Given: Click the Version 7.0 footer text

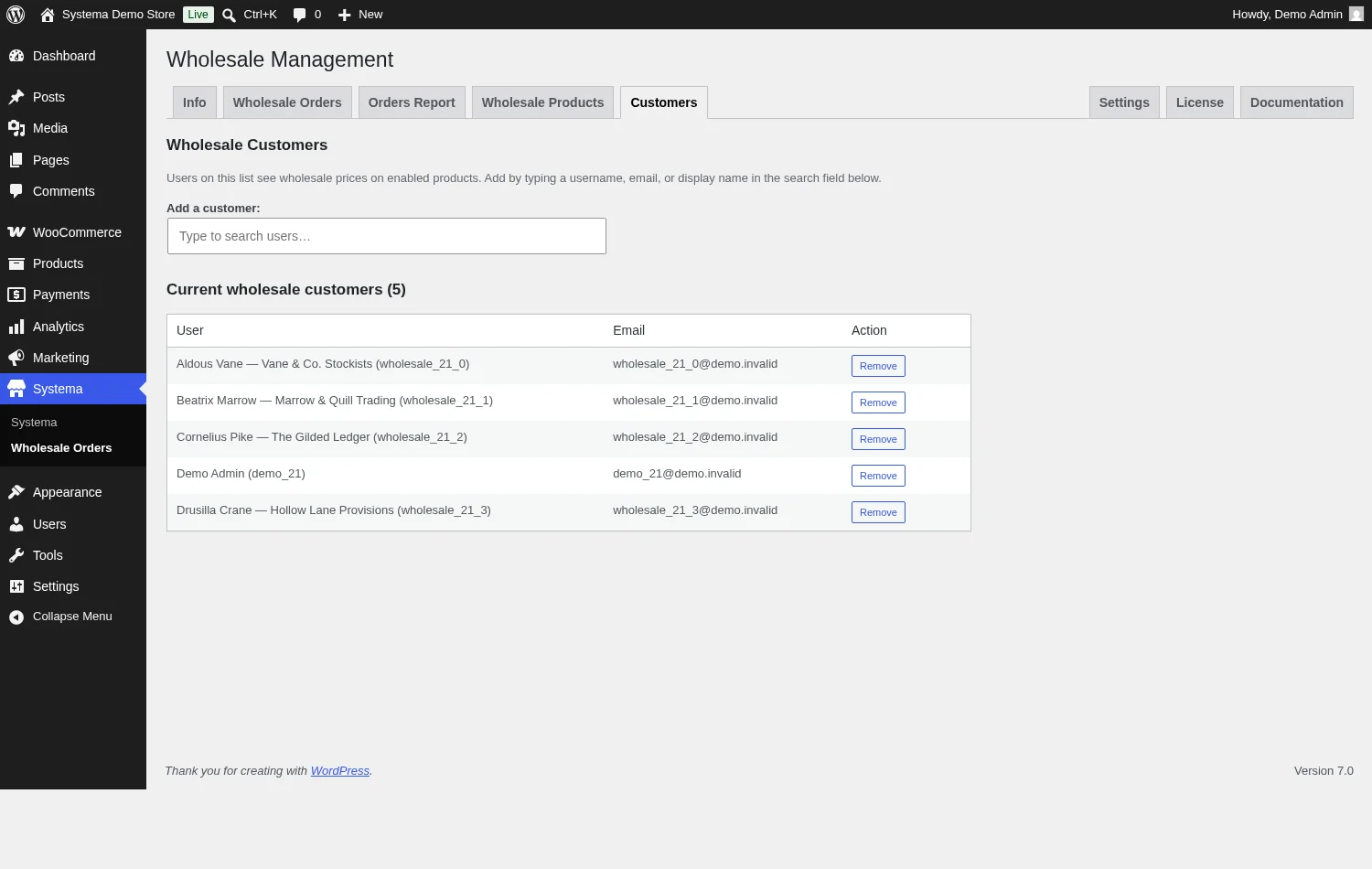Looking at the screenshot, I should click(1324, 771).
